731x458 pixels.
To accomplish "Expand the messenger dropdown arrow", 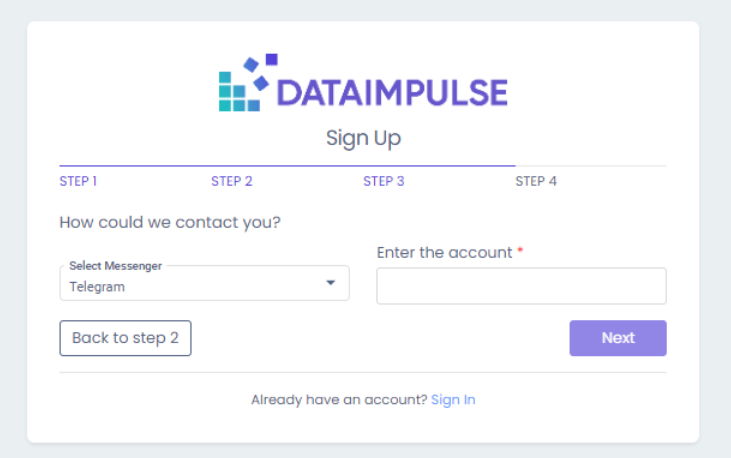I will (331, 283).
